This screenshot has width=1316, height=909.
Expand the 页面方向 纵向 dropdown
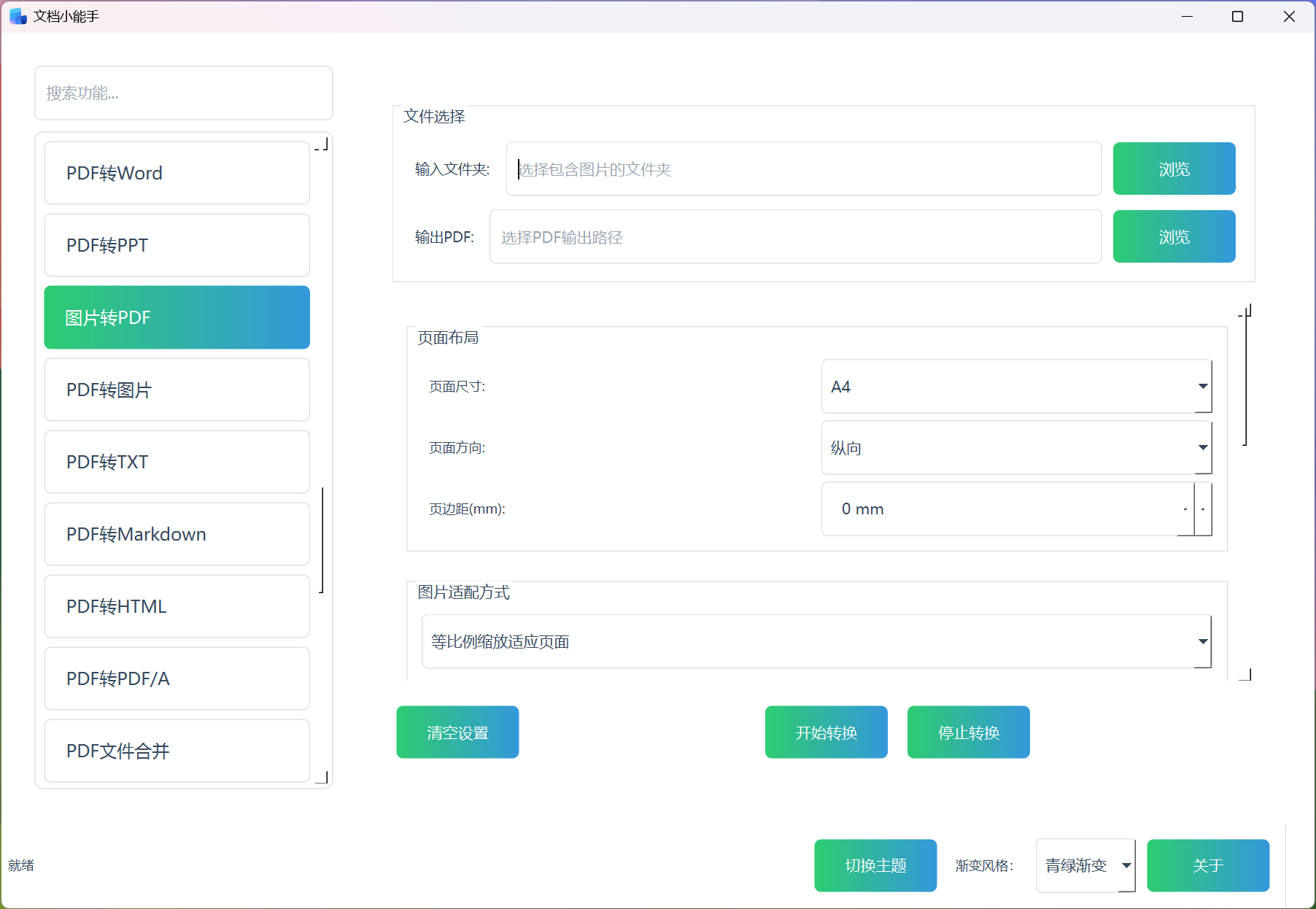pyautogui.click(x=1016, y=448)
